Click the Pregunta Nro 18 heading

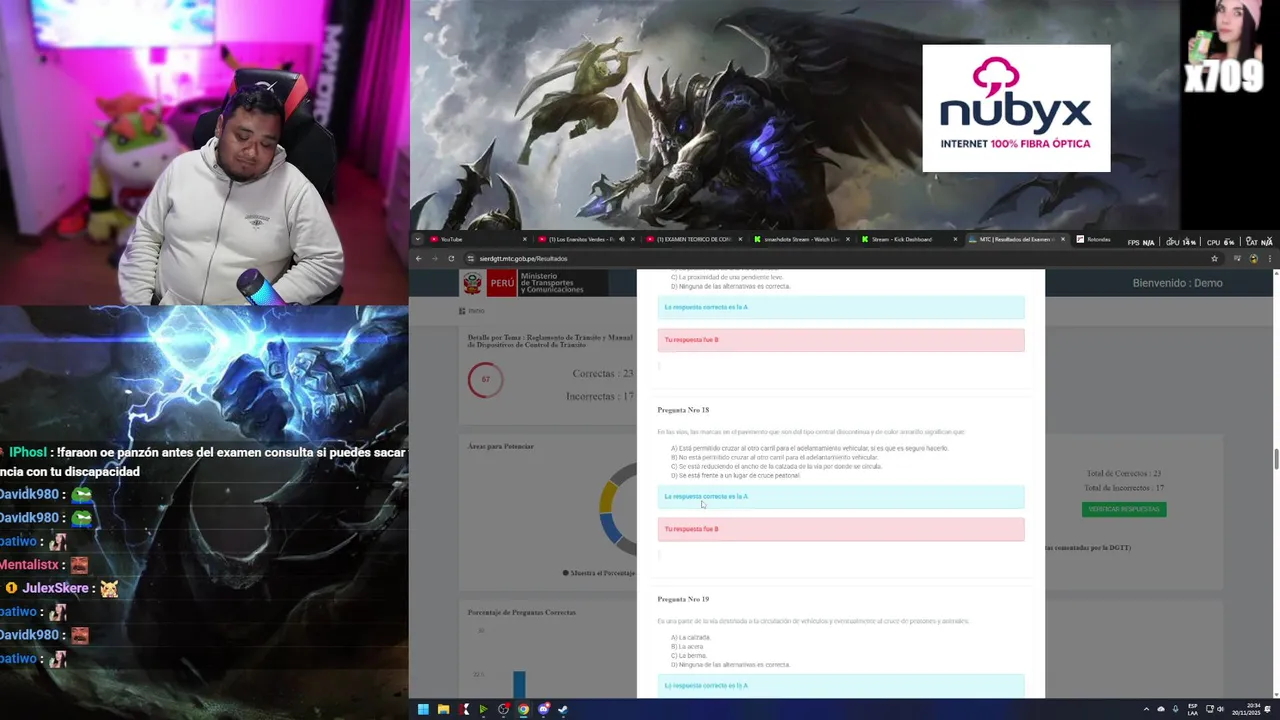[x=683, y=410]
